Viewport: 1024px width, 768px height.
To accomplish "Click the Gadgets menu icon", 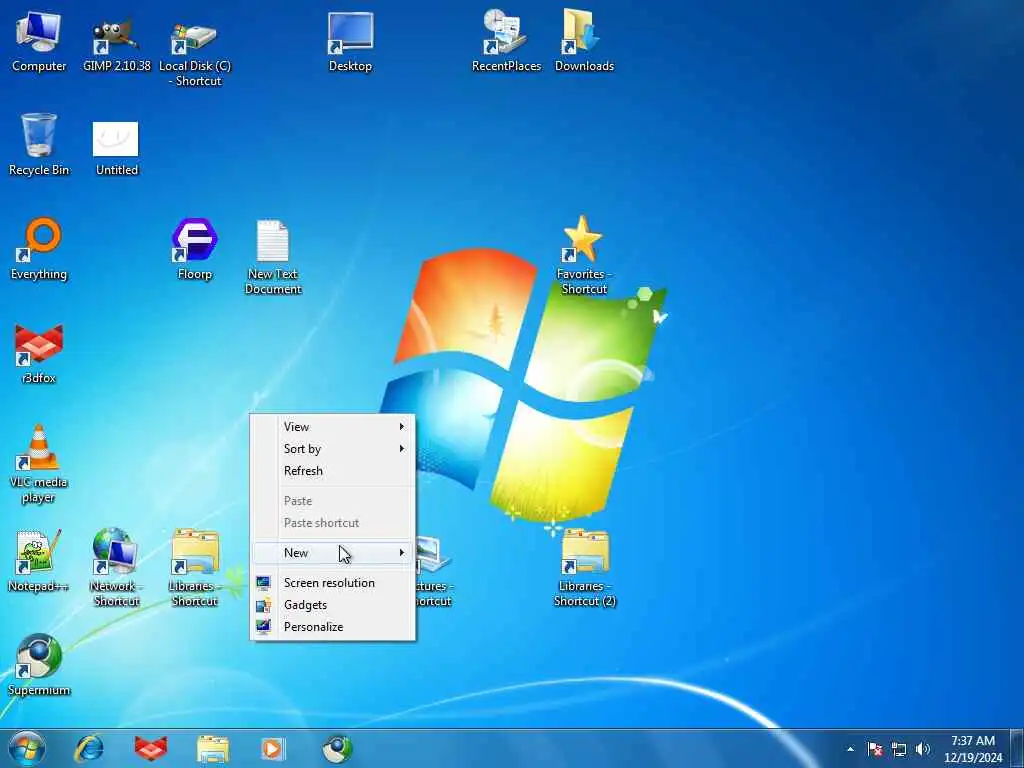I will [263, 605].
